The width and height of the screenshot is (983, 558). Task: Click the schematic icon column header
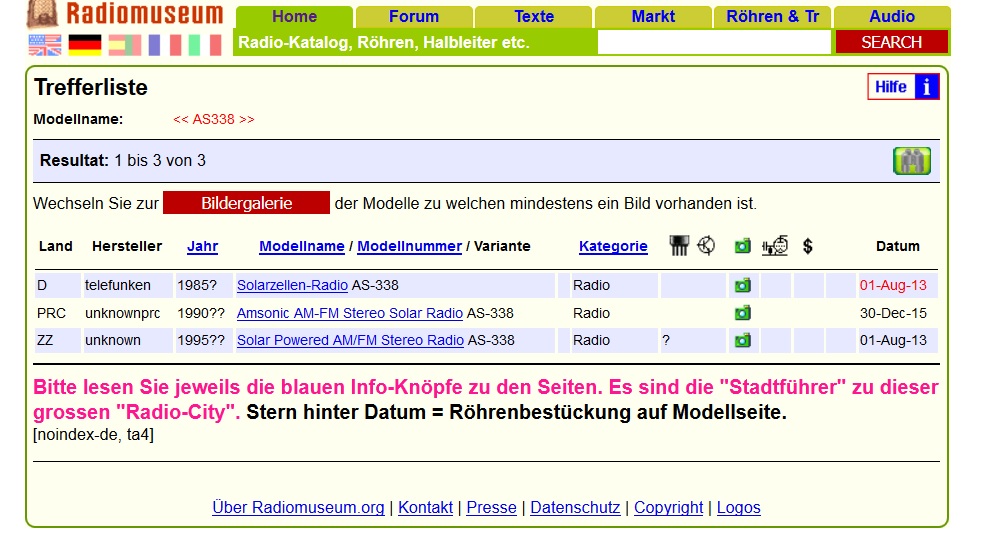pos(775,246)
